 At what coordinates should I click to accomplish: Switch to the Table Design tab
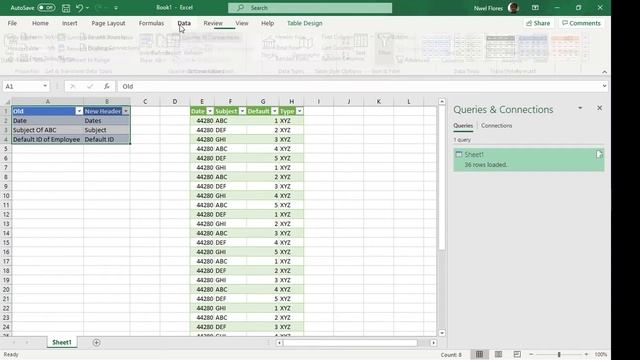coord(304,23)
